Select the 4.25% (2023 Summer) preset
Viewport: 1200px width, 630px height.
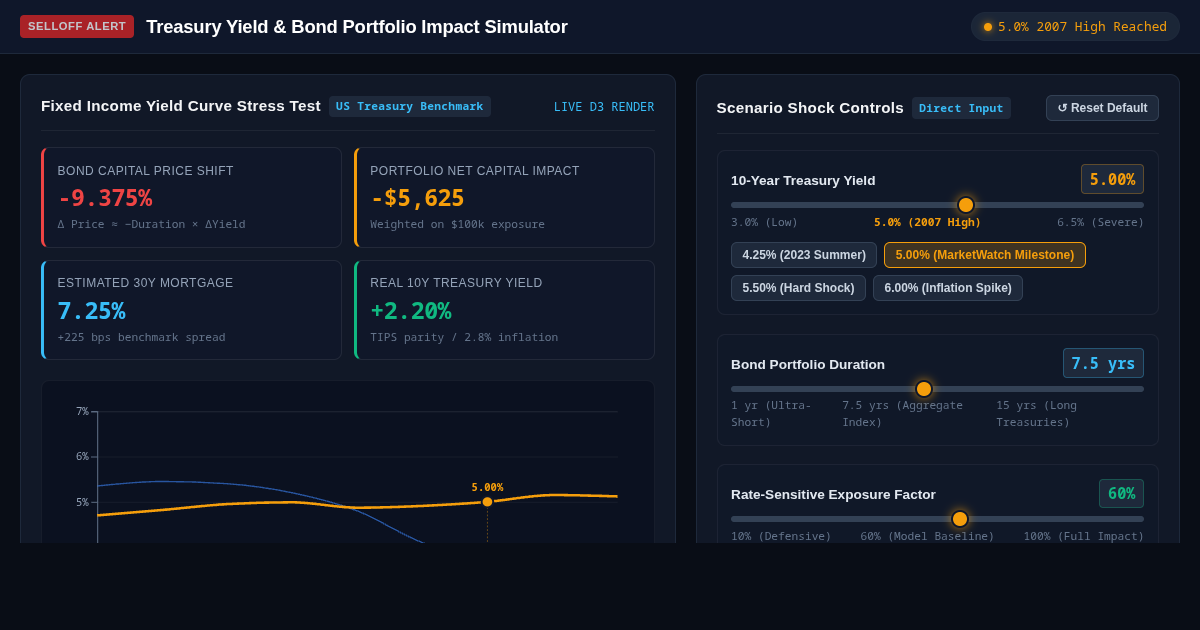(804, 255)
